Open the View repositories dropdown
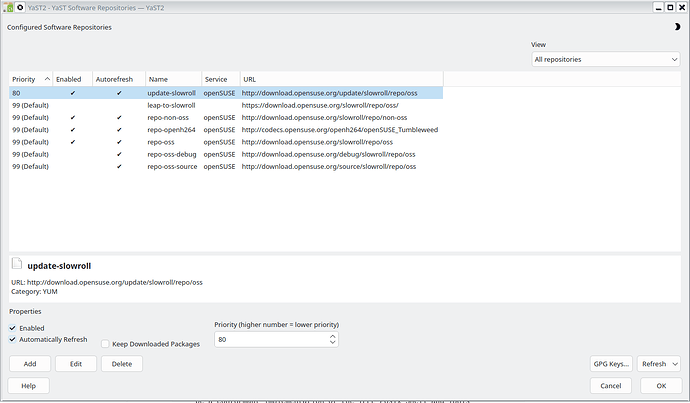The image size is (690, 403). point(605,59)
